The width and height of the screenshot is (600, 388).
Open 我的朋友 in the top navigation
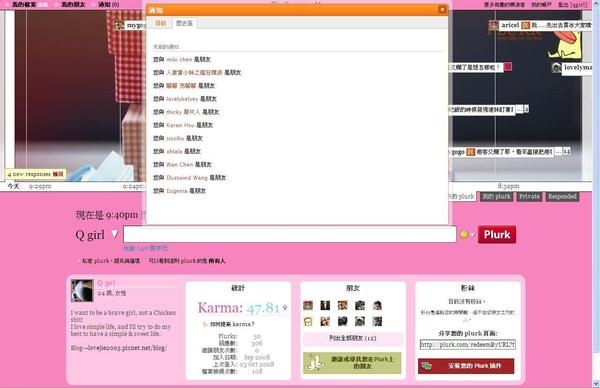[73, 4]
